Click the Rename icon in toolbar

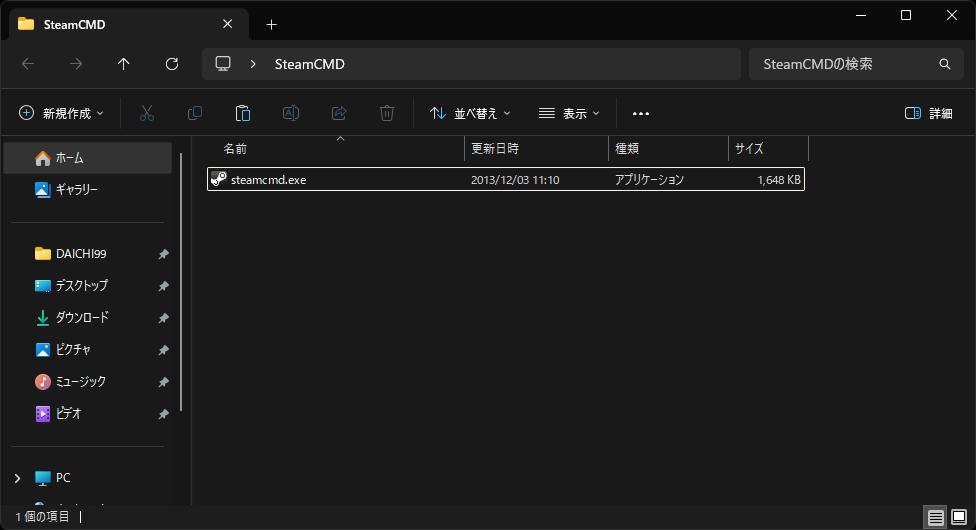pos(291,113)
